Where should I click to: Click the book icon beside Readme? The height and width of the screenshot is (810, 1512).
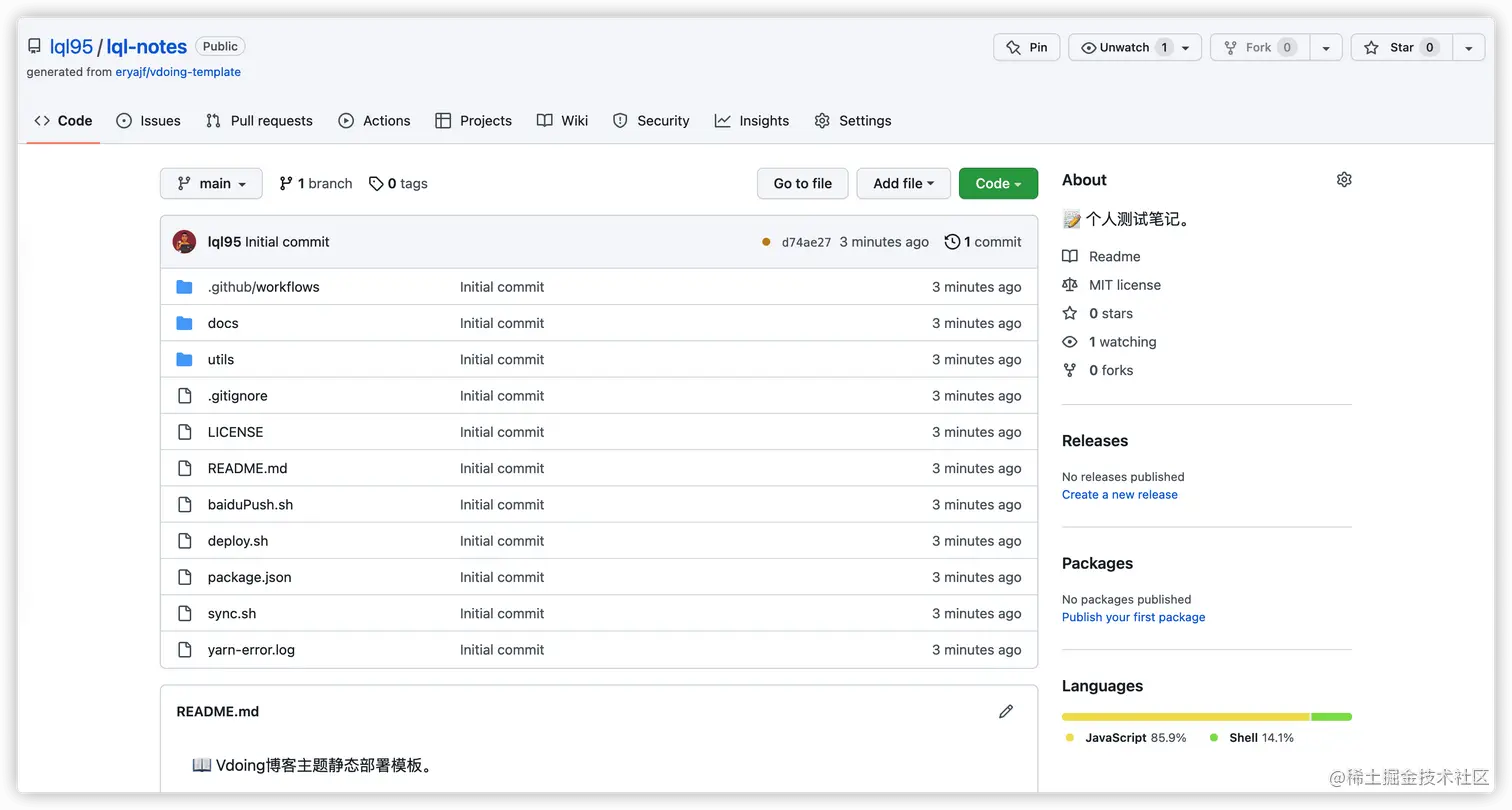tap(1070, 257)
